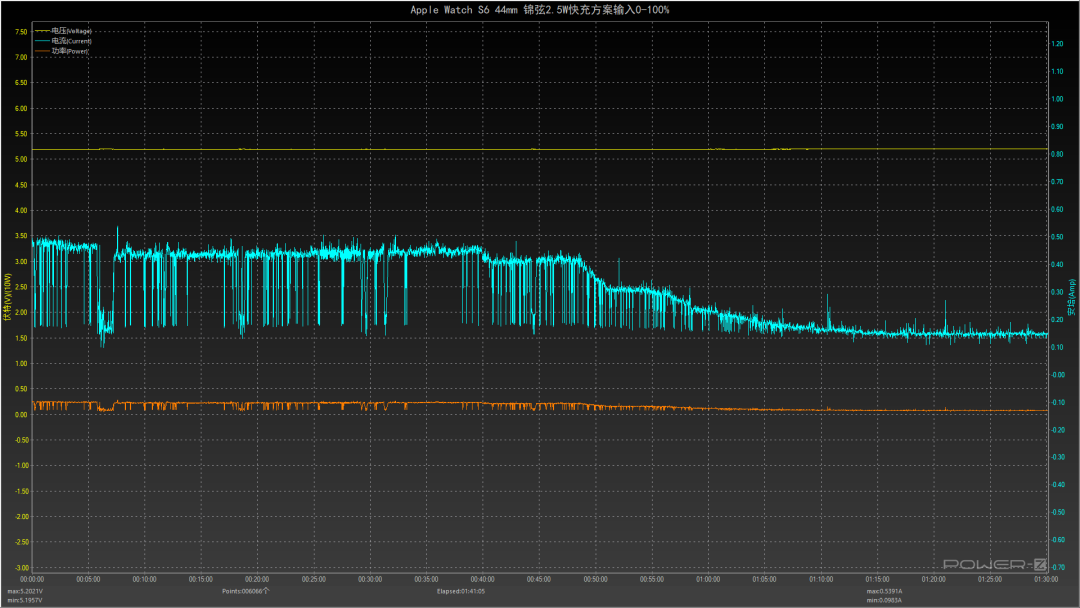Click the 1.20 current axis label
The height and width of the screenshot is (608, 1080).
coord(1057,44)
